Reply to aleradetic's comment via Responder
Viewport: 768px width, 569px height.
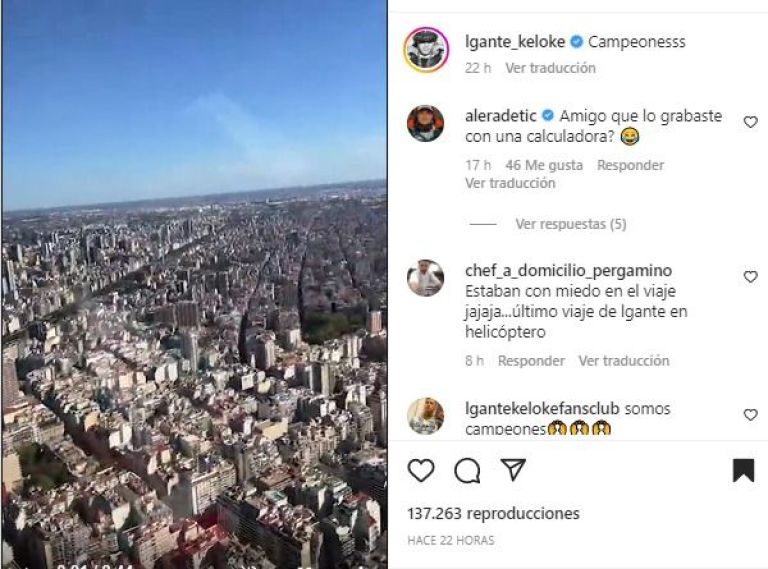pyautogui.click(x=630, y=165)
